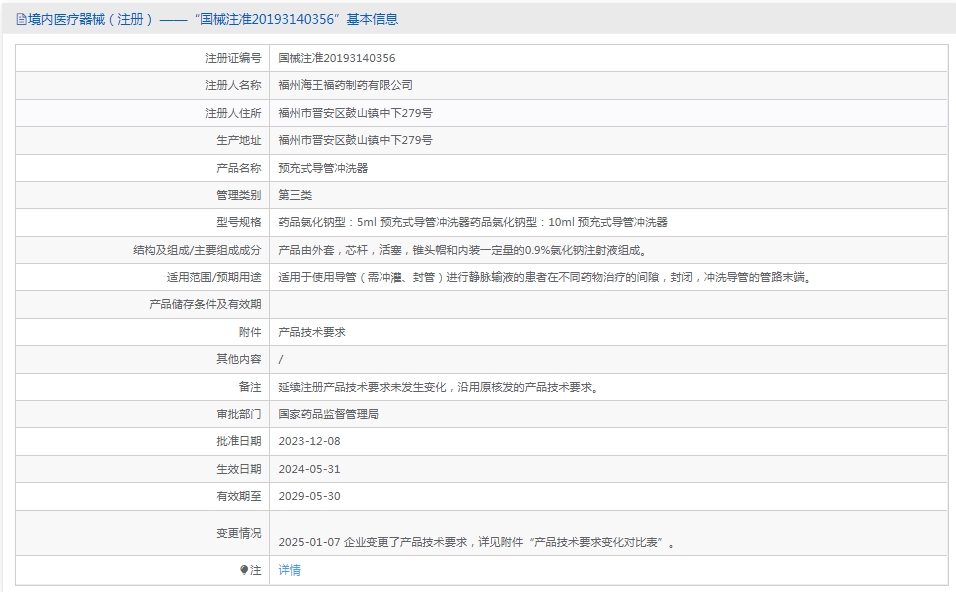Click the 管理类别 row label
Screen dimensions: 956x592
pyautogui.click(x=238, y=195)
